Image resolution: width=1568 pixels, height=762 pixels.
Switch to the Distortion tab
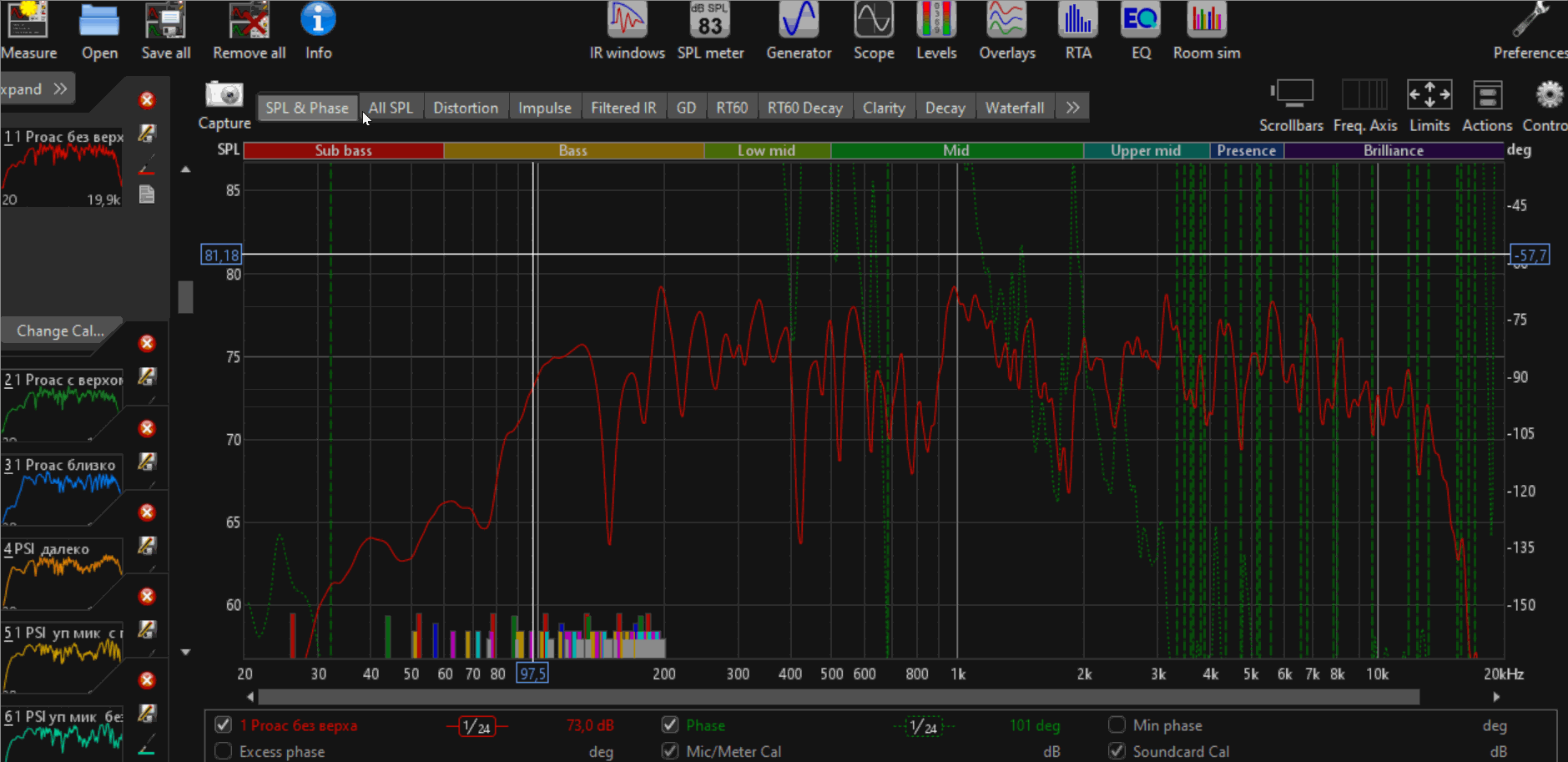(466, 108)
